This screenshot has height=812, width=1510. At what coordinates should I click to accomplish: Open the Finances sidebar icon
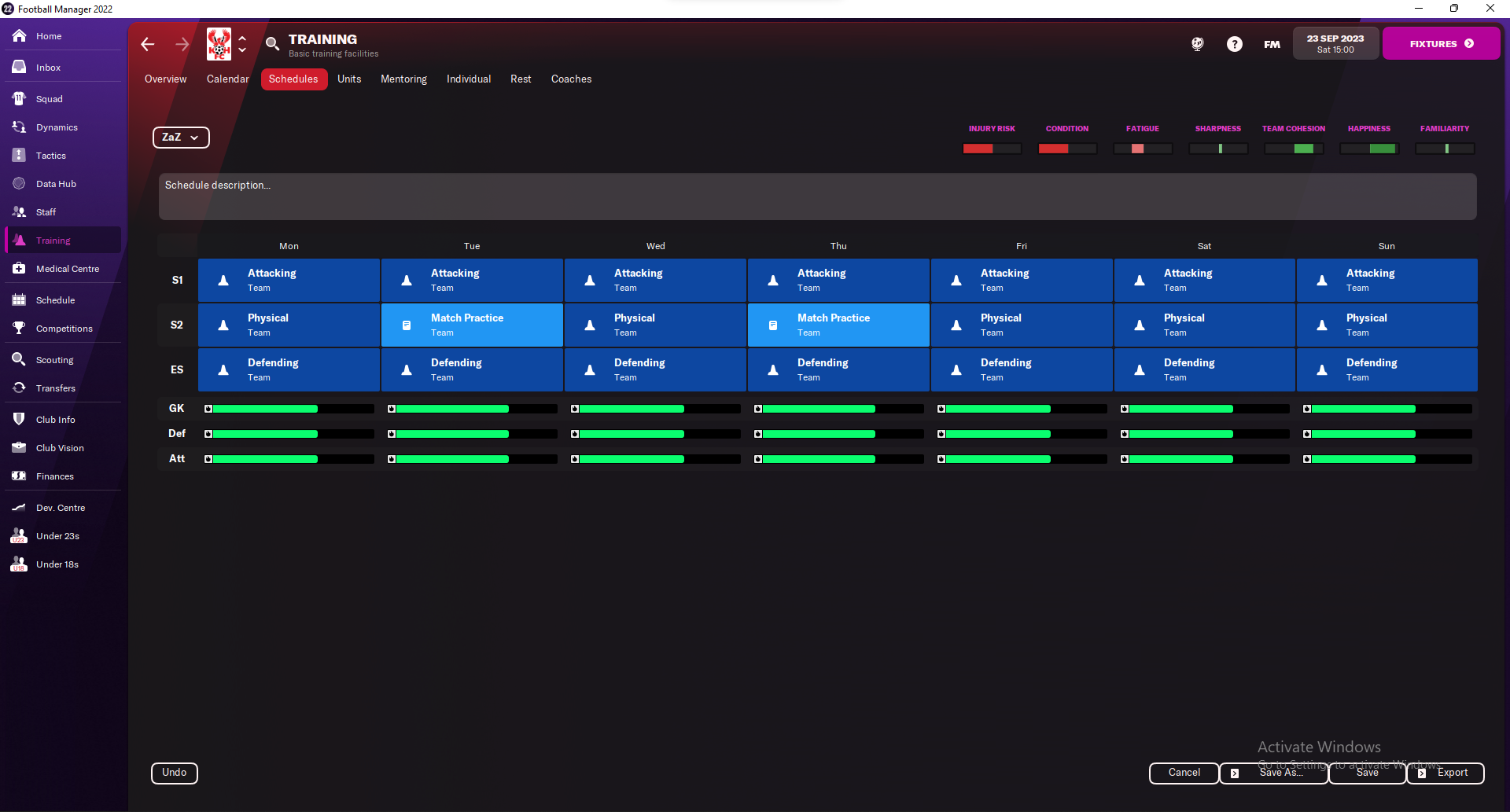coord(19,476)
